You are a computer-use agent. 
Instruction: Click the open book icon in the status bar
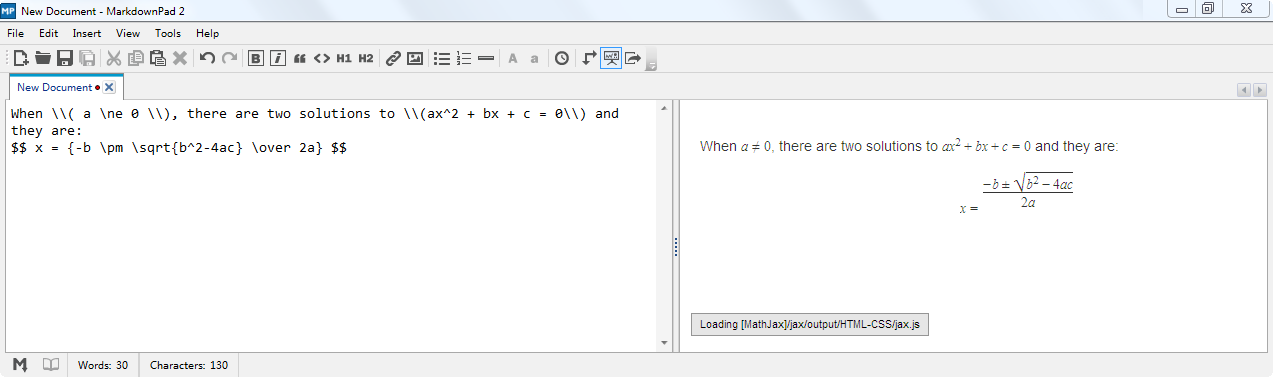51,365
